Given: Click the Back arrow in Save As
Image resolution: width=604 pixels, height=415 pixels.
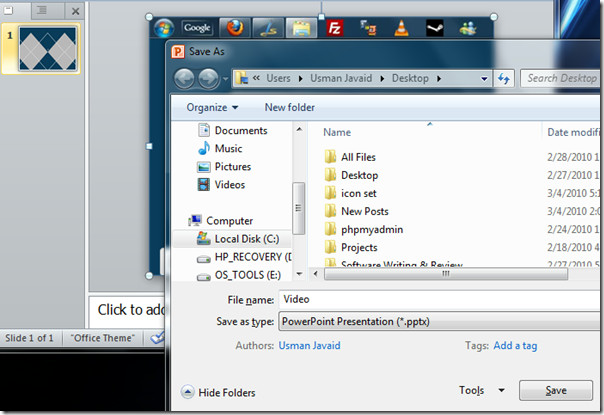Looking at the screenshot, I should [x=184, y=79].
